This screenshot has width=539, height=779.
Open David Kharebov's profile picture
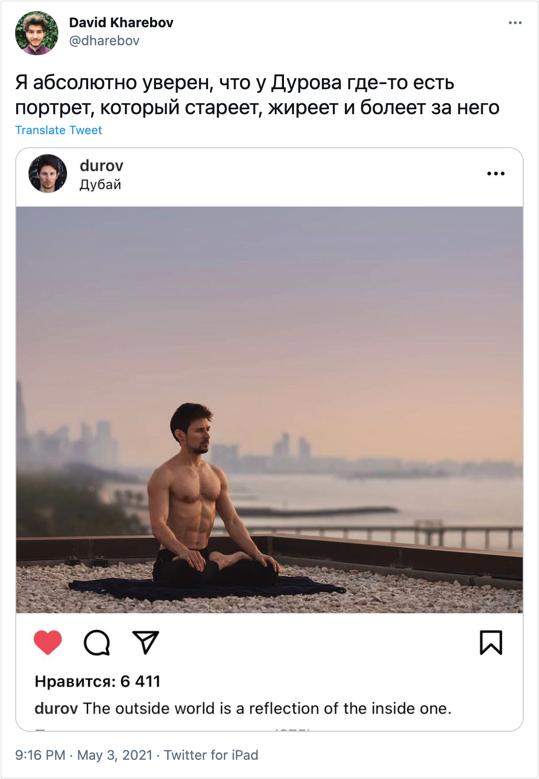pos(36,33)
